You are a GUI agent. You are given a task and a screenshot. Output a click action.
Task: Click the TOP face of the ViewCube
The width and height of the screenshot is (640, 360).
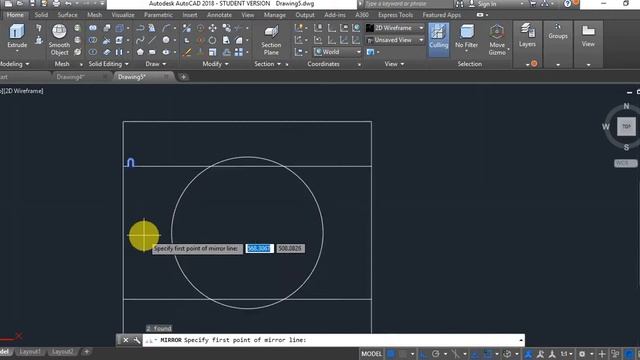[626, 126]
